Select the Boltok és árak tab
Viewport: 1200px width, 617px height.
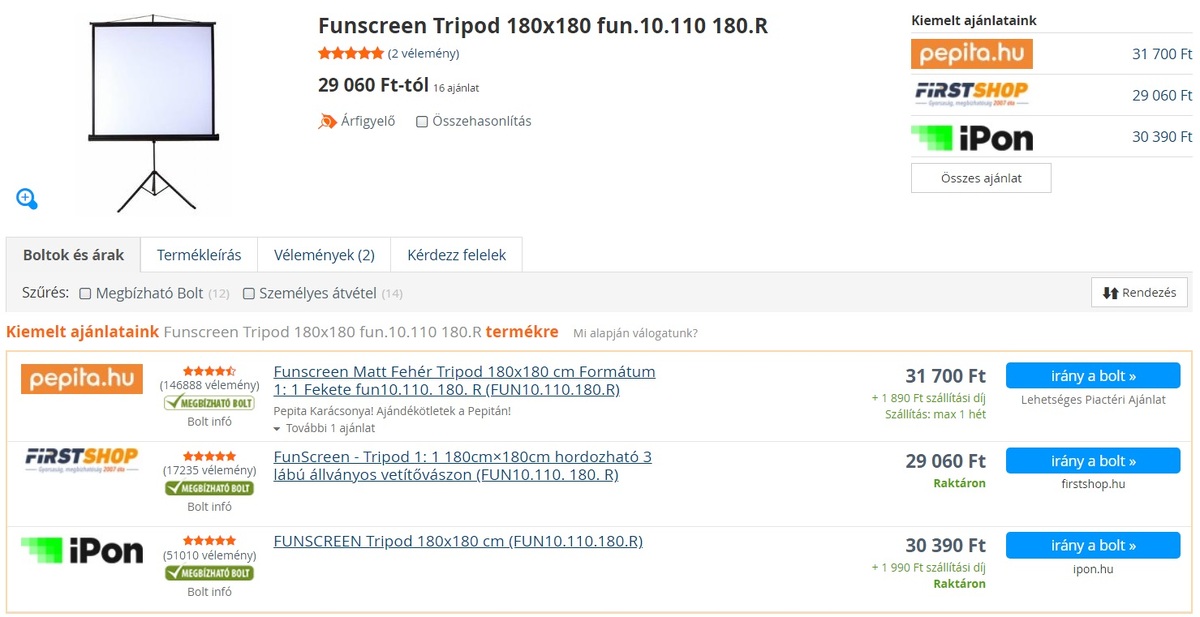(x=74, y=255)
